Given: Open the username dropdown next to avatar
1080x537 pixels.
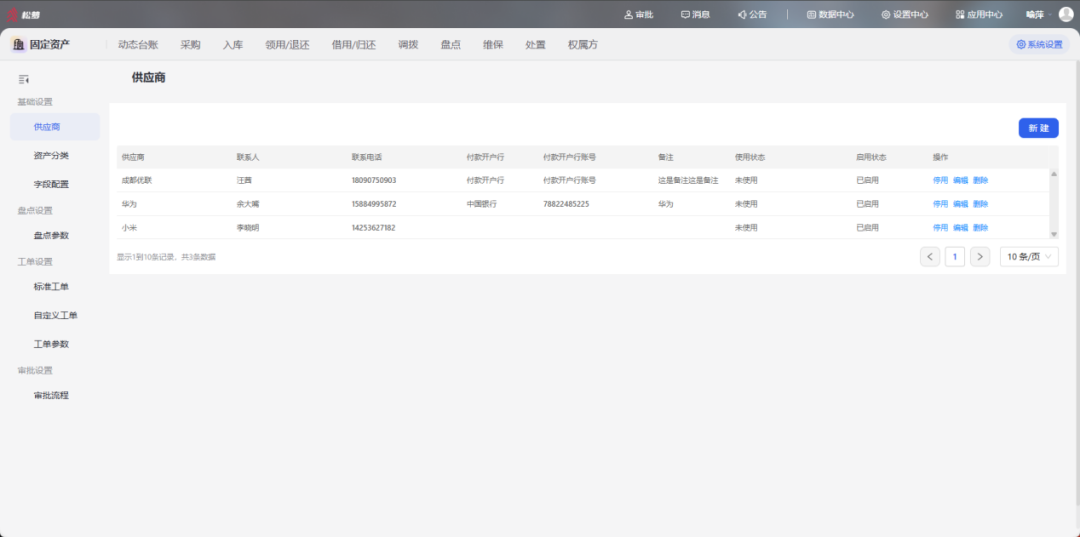Looking at the screenshot, I should click(1036, 15).
